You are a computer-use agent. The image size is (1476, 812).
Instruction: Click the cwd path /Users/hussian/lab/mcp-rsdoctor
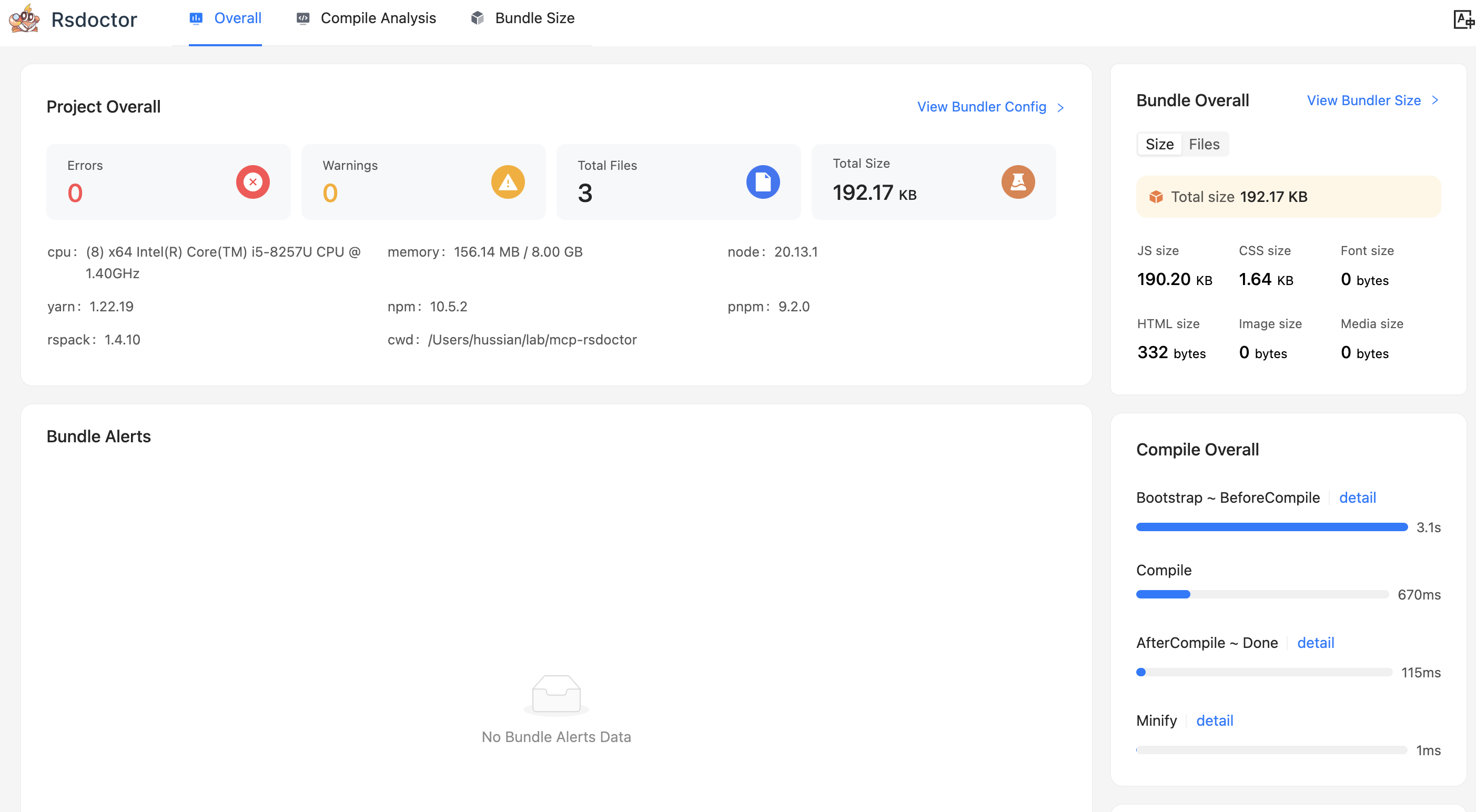532,340
